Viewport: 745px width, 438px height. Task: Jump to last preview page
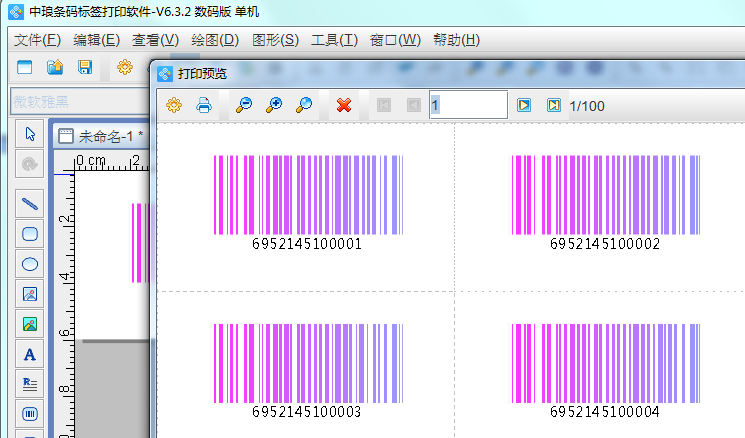click(x=553, y=105)
